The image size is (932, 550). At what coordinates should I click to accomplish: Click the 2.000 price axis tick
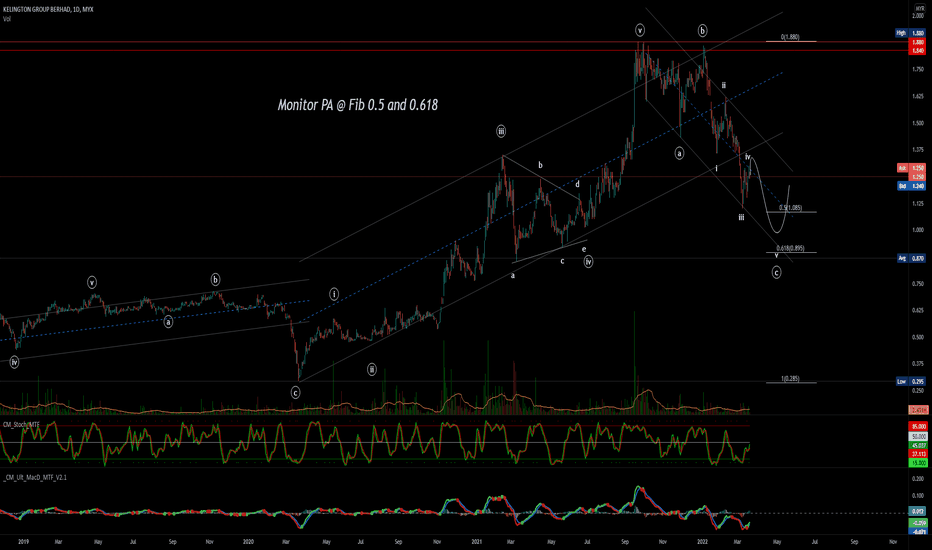(x=918, y=16)
